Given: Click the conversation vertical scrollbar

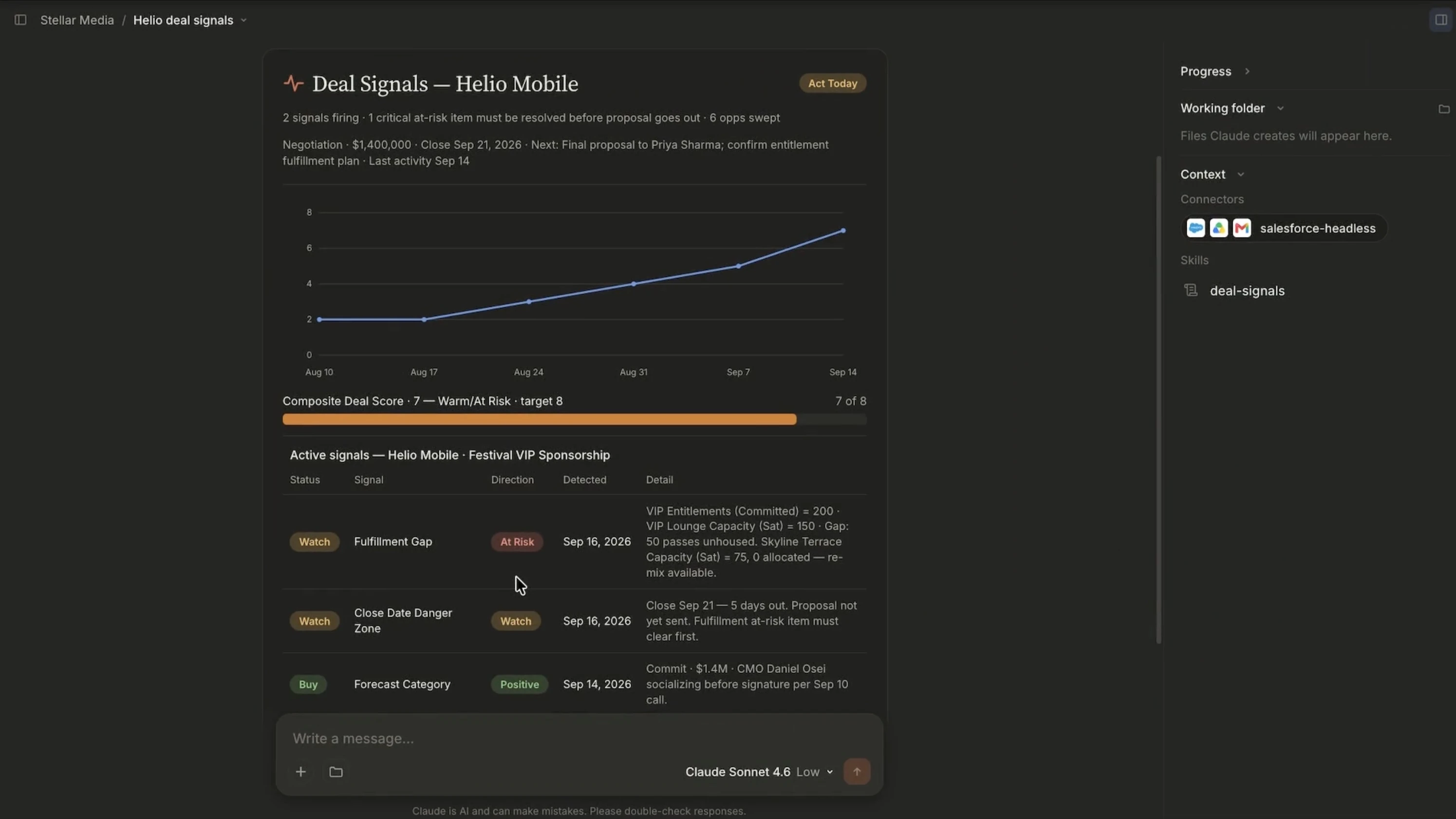Looking at the screenshot, I should [x=1158, y=399].
